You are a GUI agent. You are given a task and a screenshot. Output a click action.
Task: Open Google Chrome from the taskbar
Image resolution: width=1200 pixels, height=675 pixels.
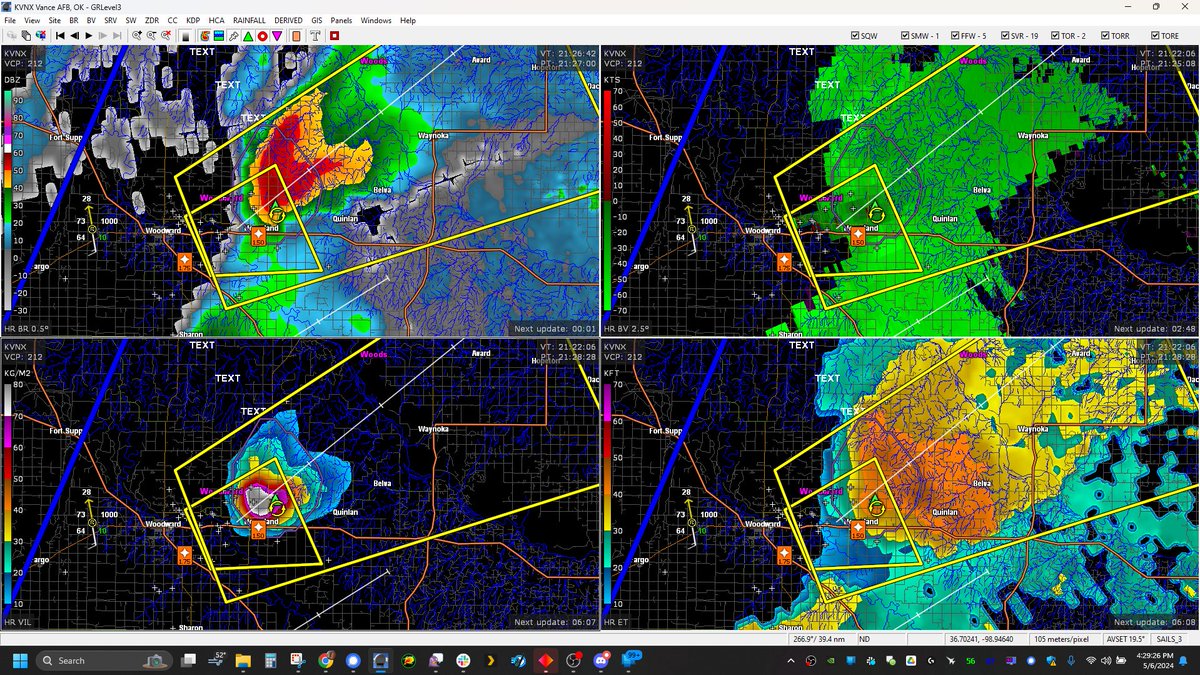[x=325, y=661]
